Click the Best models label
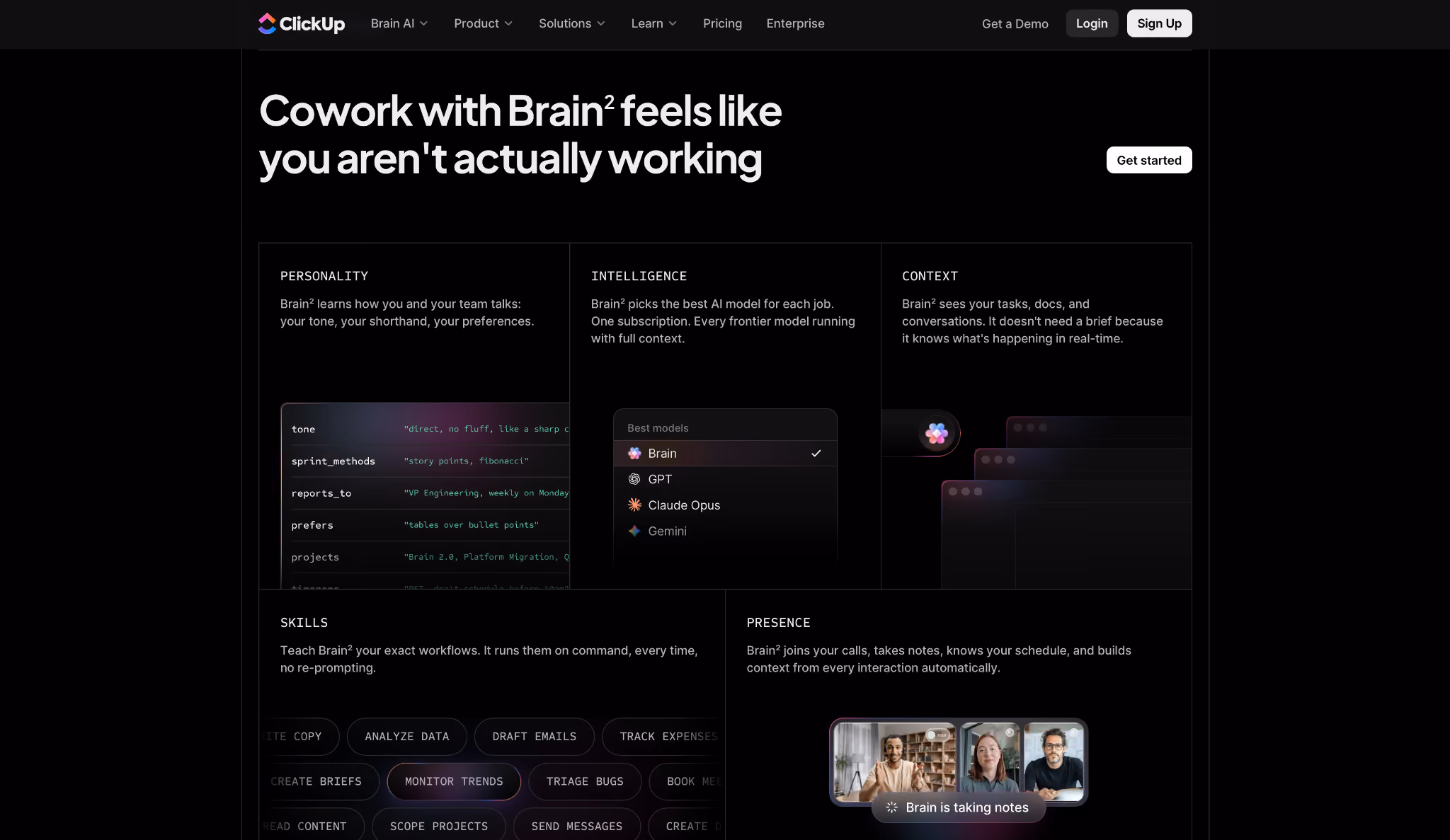Viewport: 1450px width, 840px height. pyautogui.click(x=658, y=428)
